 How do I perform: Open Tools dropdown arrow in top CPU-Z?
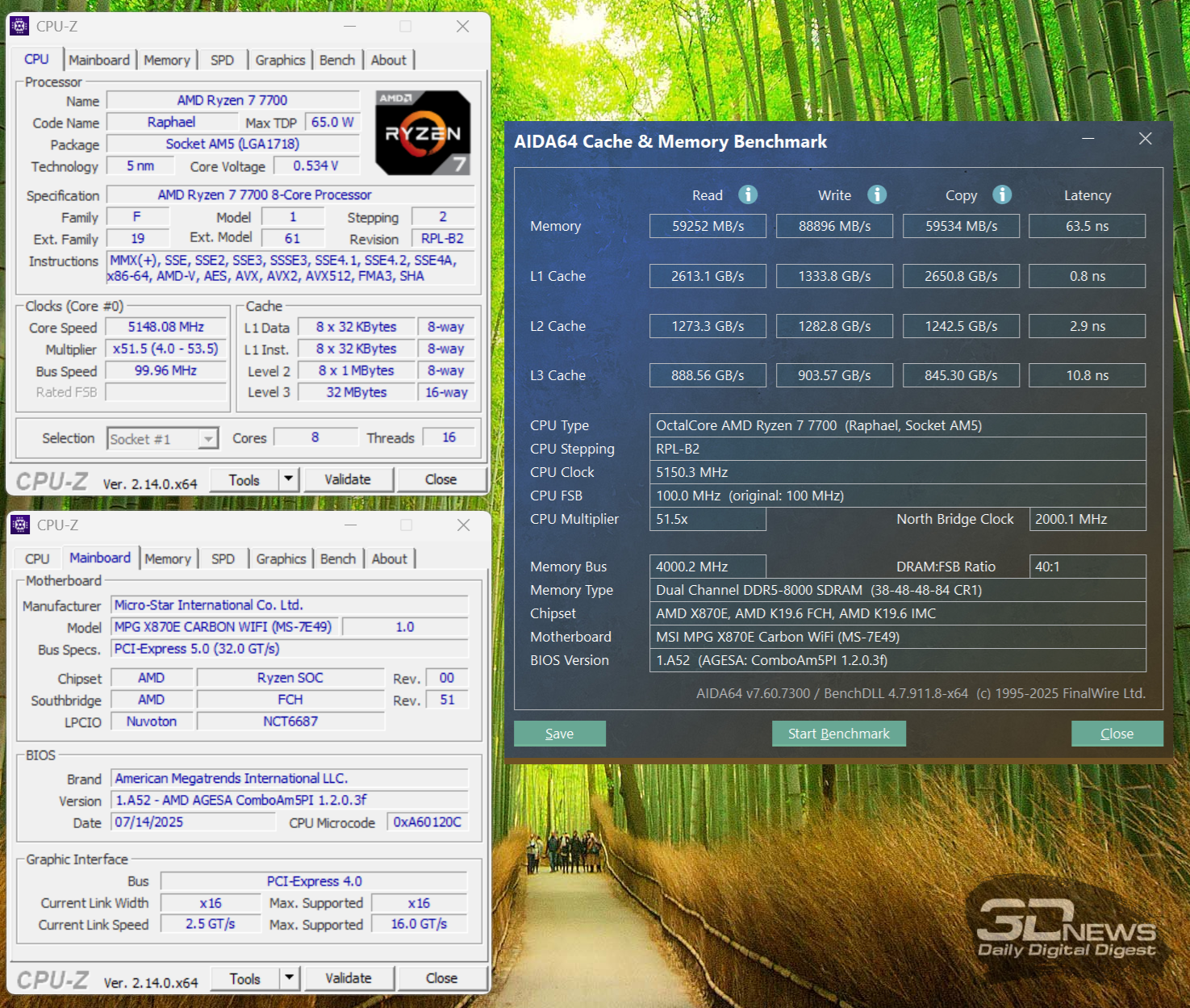click(289, 479)
